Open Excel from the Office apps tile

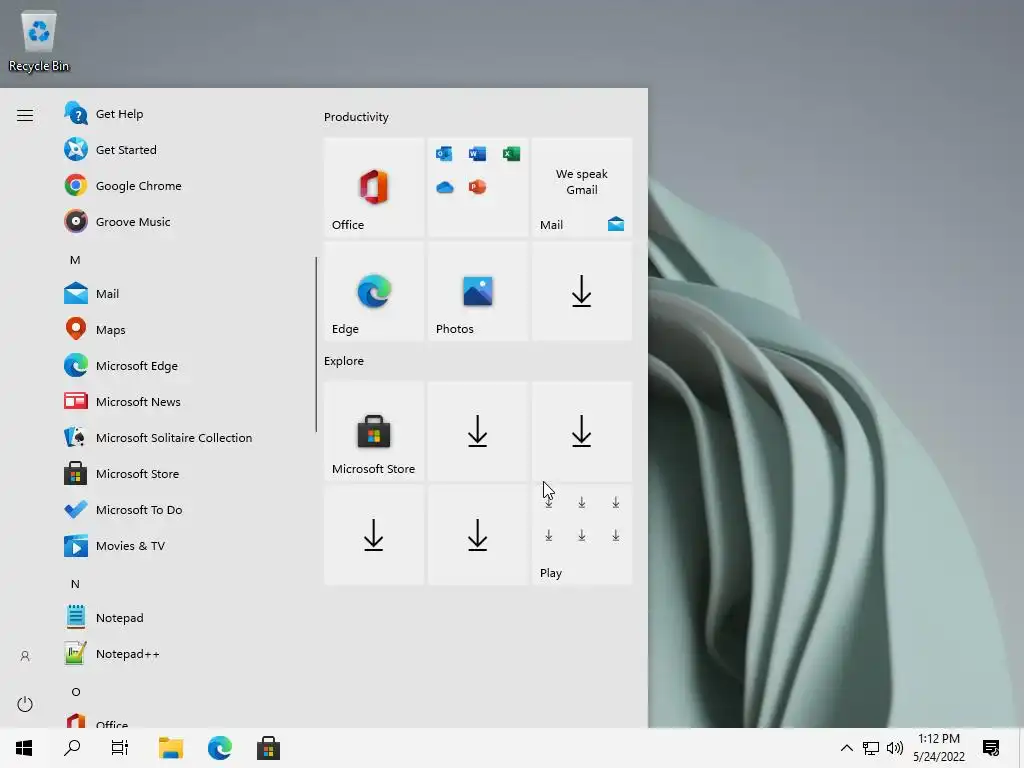511,153
